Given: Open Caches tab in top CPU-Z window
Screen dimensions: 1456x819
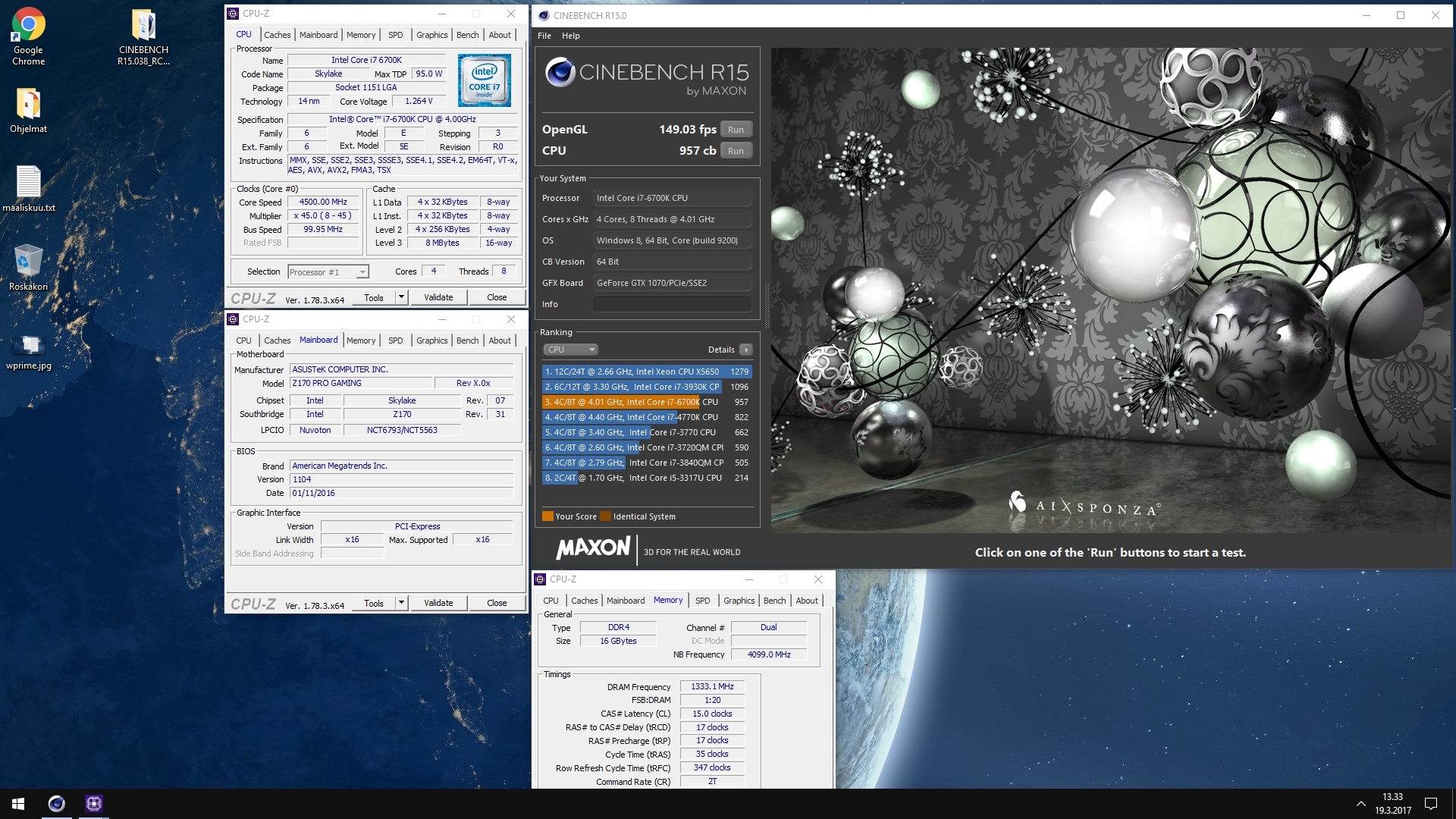Looking at the screenshot, I should click(x=277, y=35).
